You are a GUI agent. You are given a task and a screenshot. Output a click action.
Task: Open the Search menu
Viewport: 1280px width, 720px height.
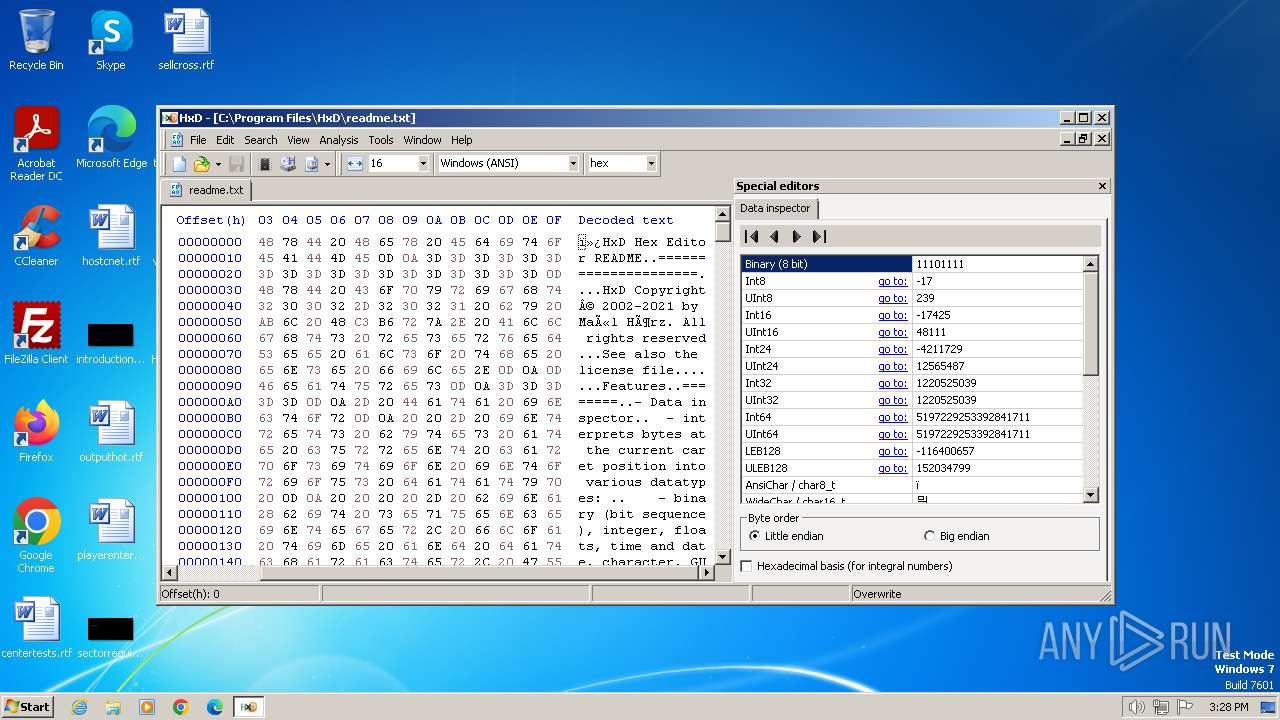pos(260,140)
